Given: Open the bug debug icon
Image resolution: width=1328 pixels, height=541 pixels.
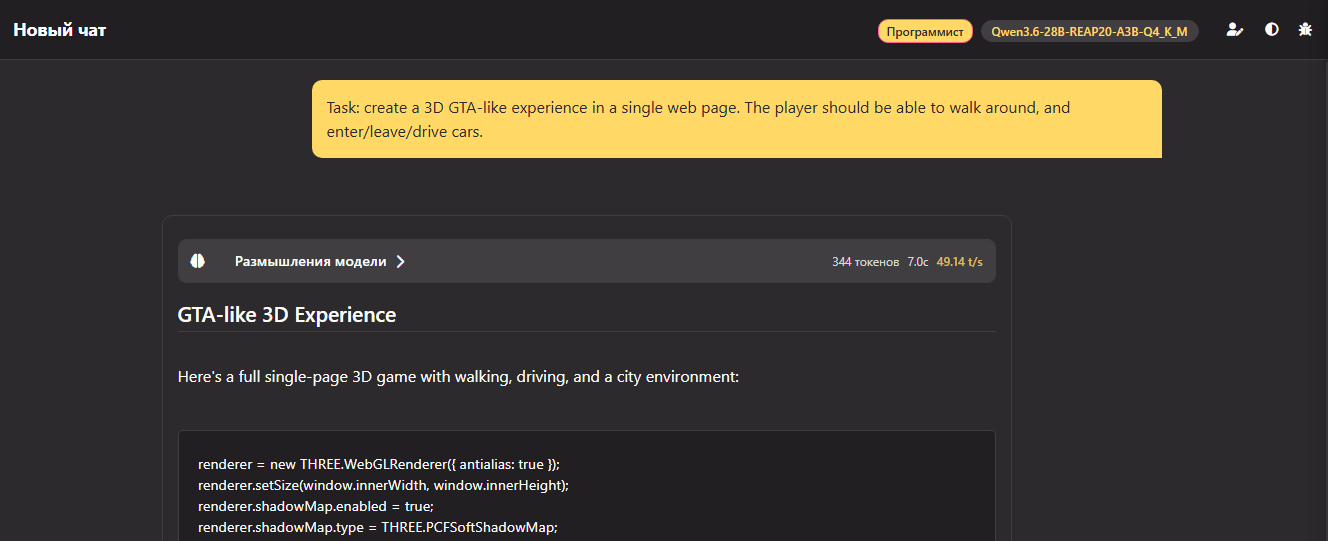Looking at the screenshot, I should (1305, 30).
